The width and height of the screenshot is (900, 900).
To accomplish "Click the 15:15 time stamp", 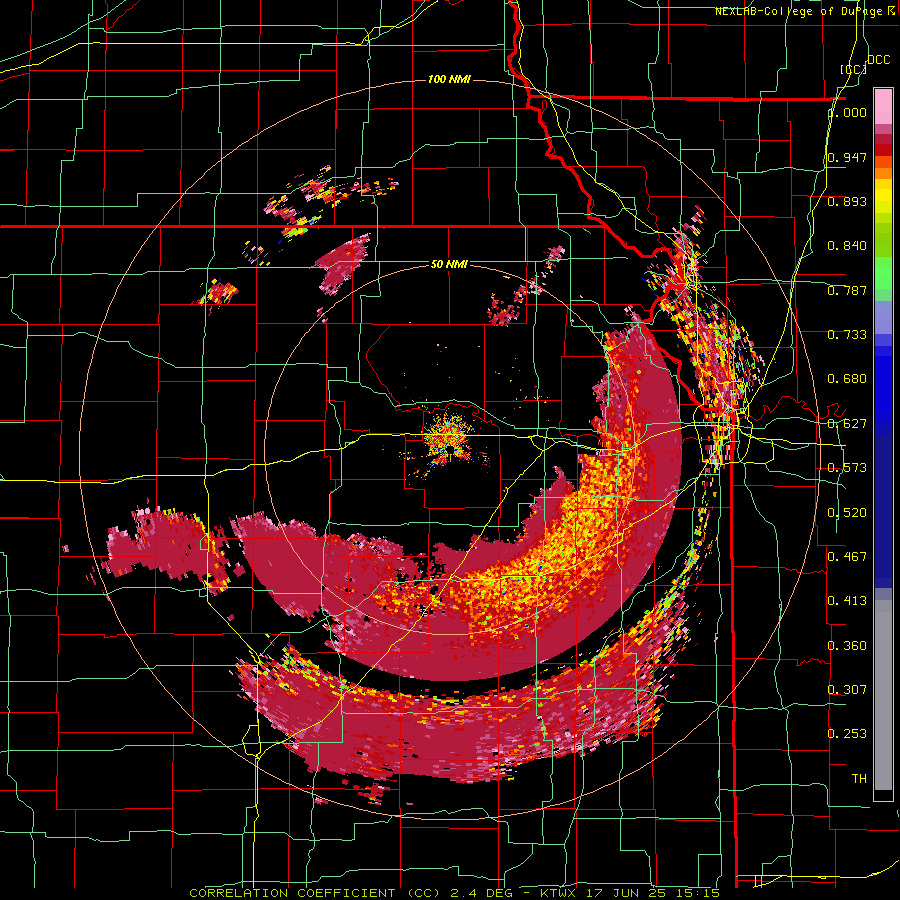I will (x=698, y=893).
